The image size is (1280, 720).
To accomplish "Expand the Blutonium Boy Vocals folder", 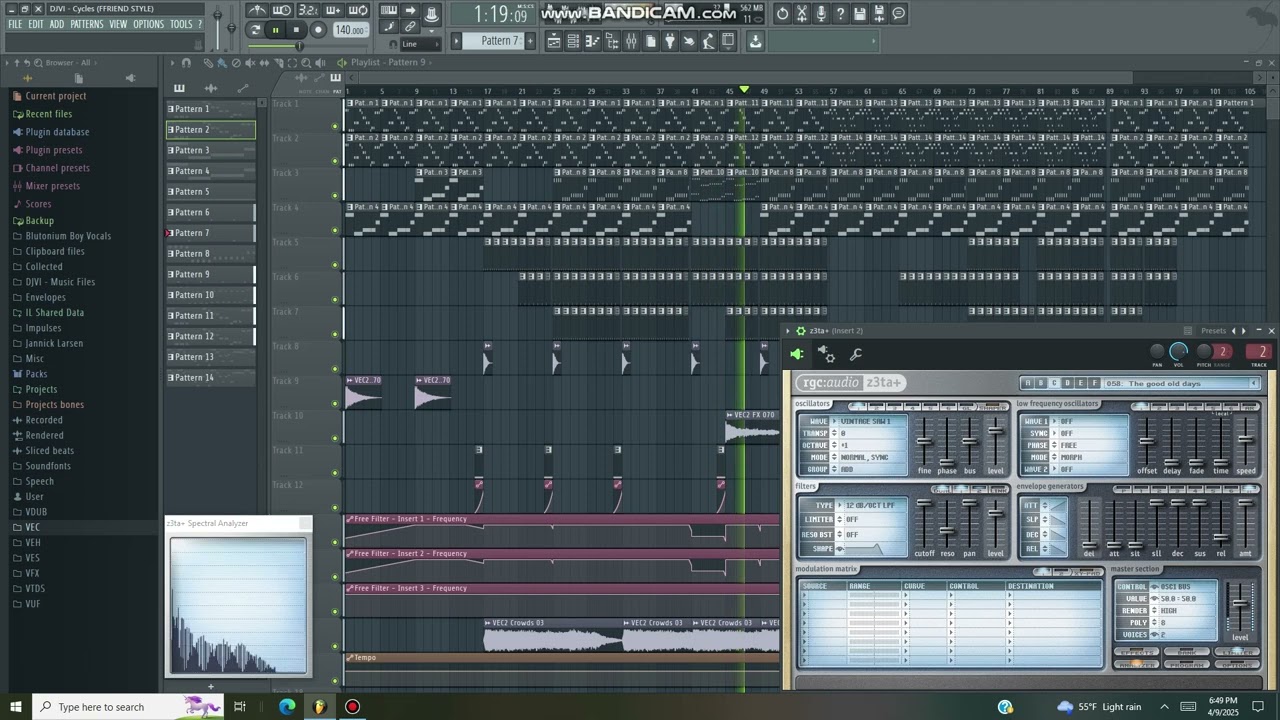I will pyautogui.click(x=68, y=236).
